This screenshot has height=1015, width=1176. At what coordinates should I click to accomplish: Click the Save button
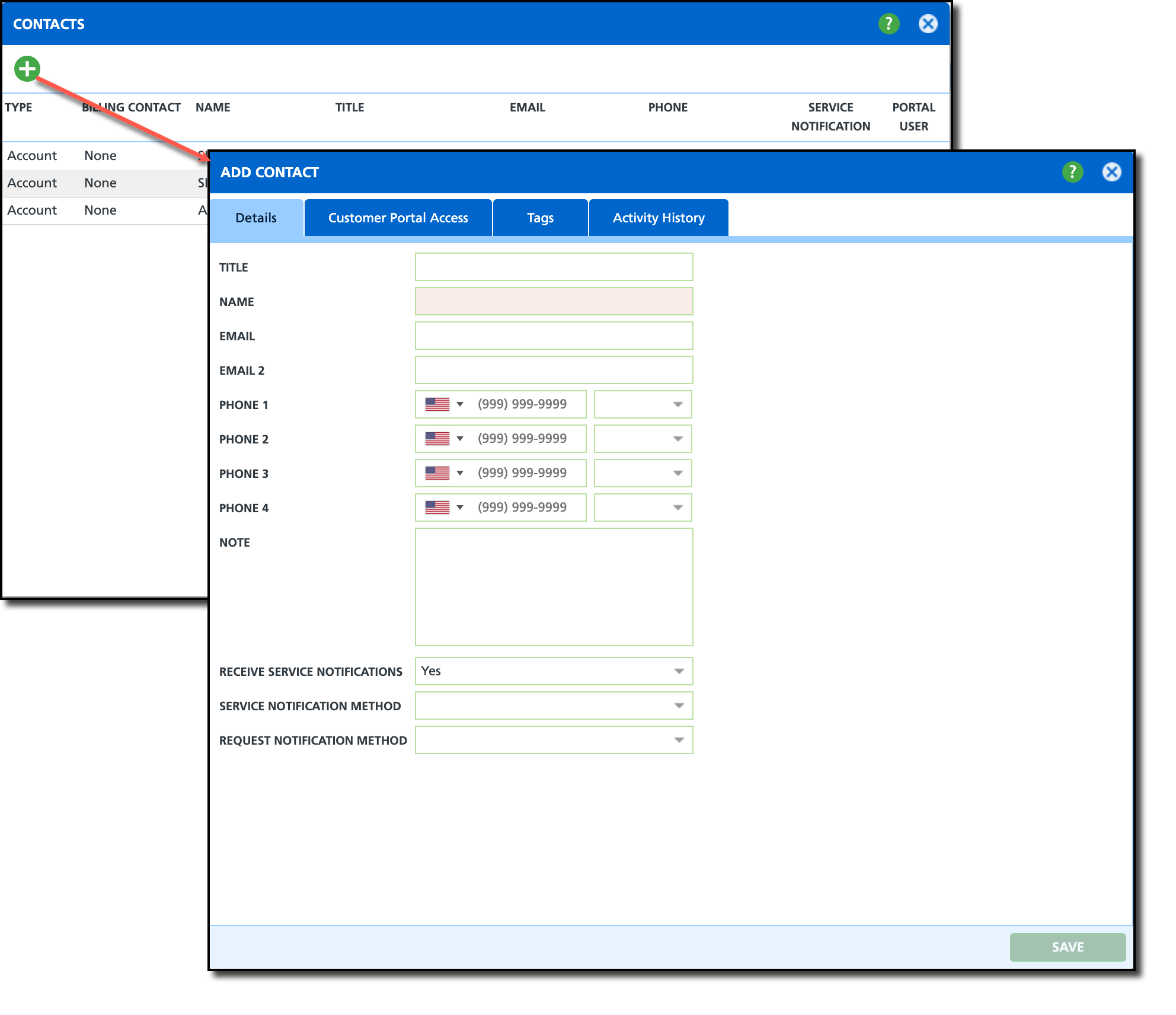(1068, 947)
